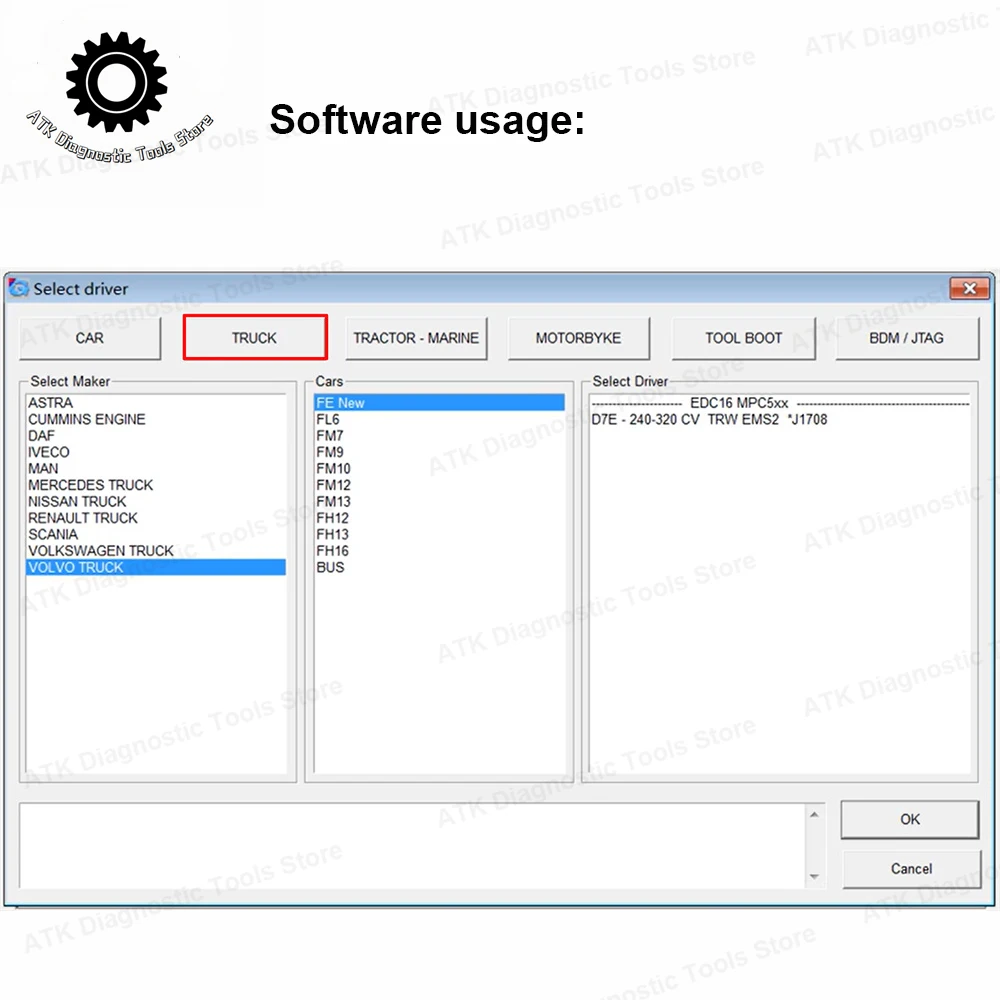The width and height of the screenshot is (1000, 1000).
Task: Choose VOLKSWAGEN TRUCK maker
Action: point(156,551)
